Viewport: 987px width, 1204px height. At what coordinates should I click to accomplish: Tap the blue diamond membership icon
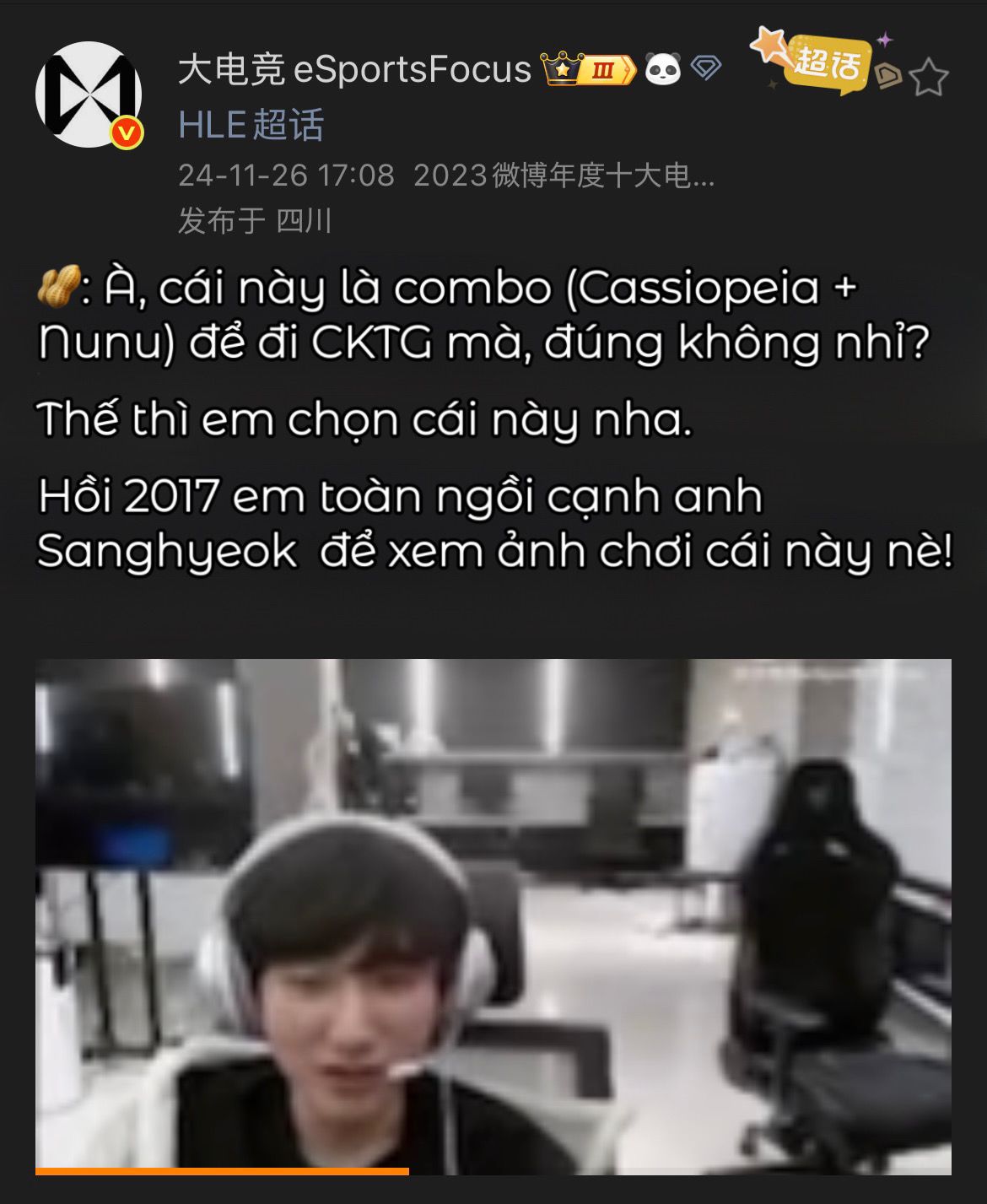tap(706, 68)
